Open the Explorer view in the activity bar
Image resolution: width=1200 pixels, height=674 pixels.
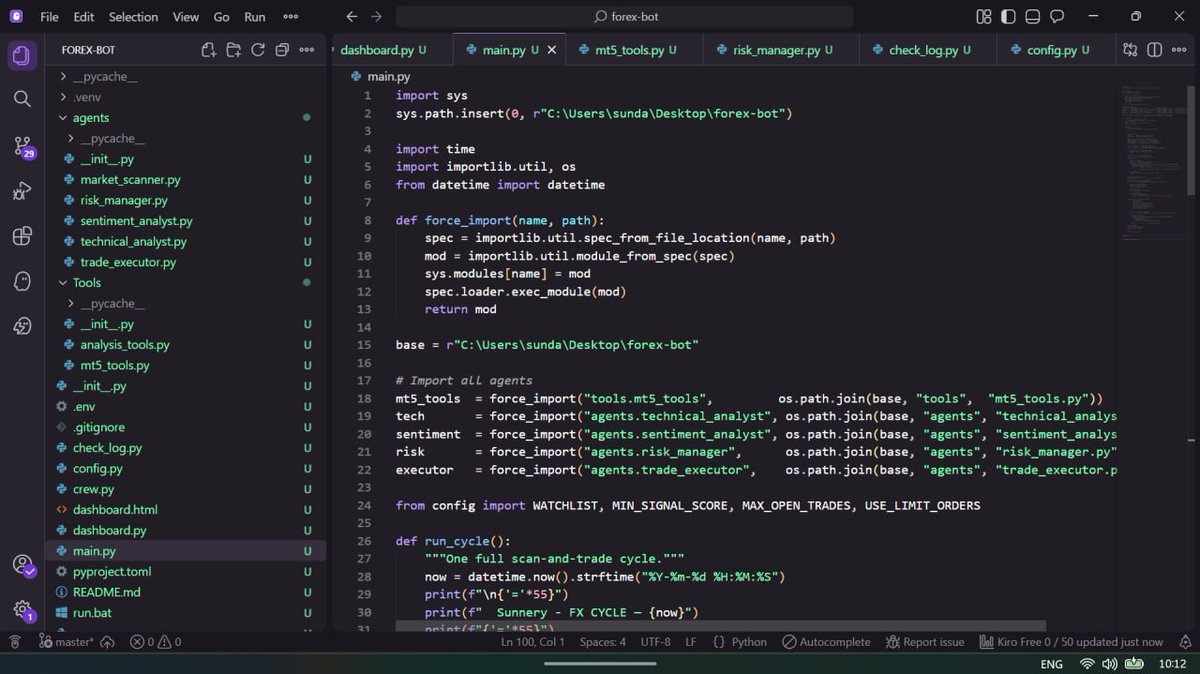pyautogui.click(x=22, y=56)
